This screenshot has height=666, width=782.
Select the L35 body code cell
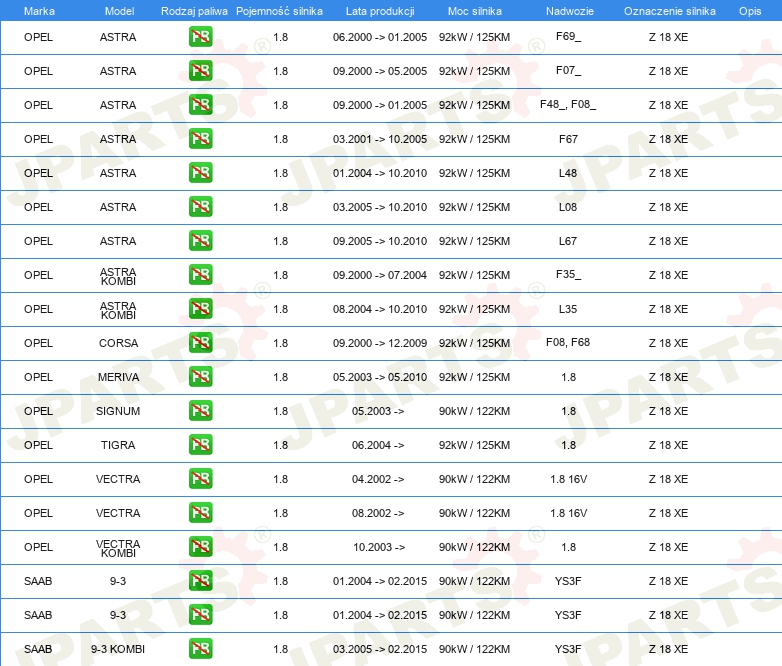pyautogui.click(x=568, y=309)
